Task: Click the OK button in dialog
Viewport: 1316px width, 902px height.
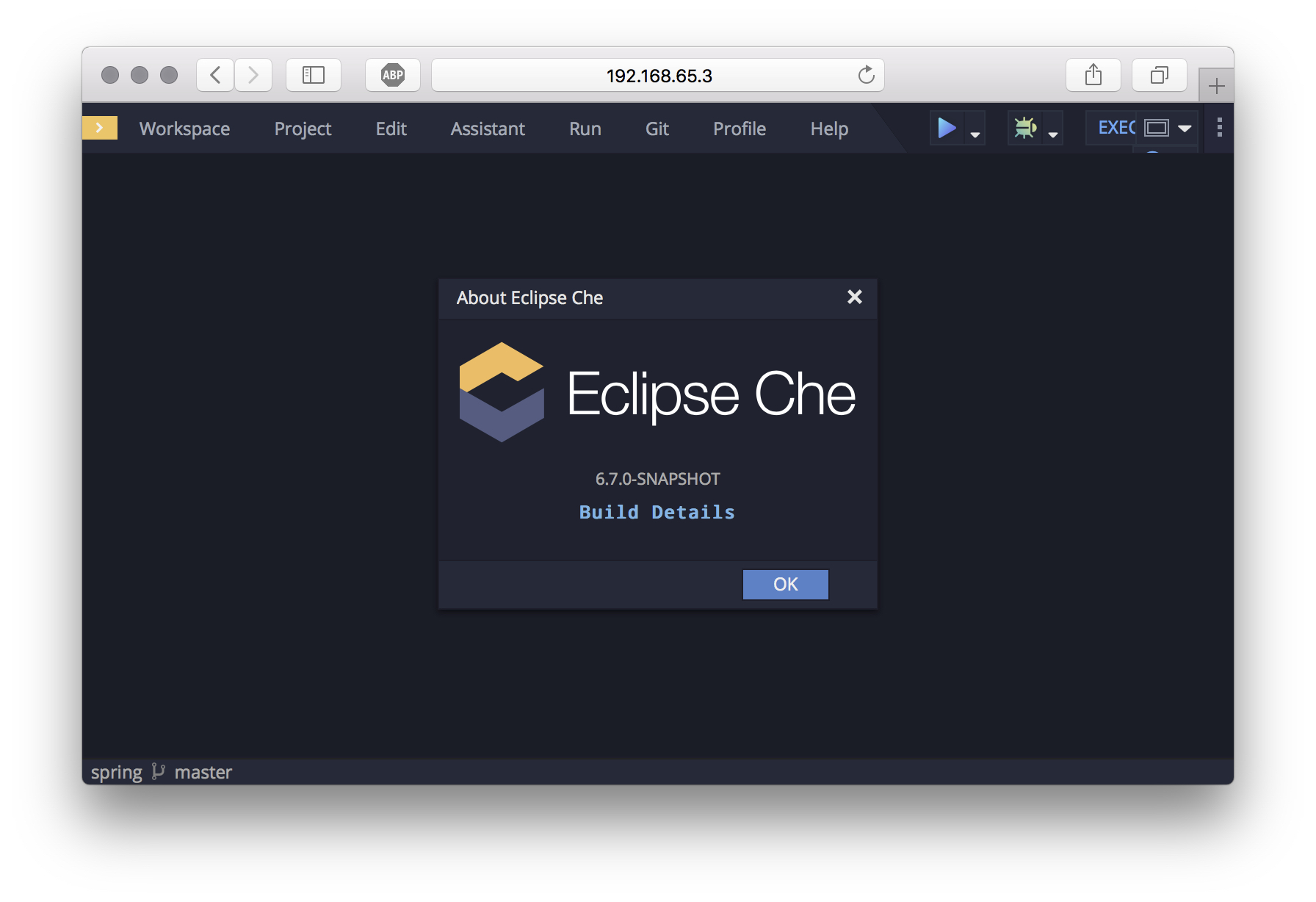Action: pos(786,584)
